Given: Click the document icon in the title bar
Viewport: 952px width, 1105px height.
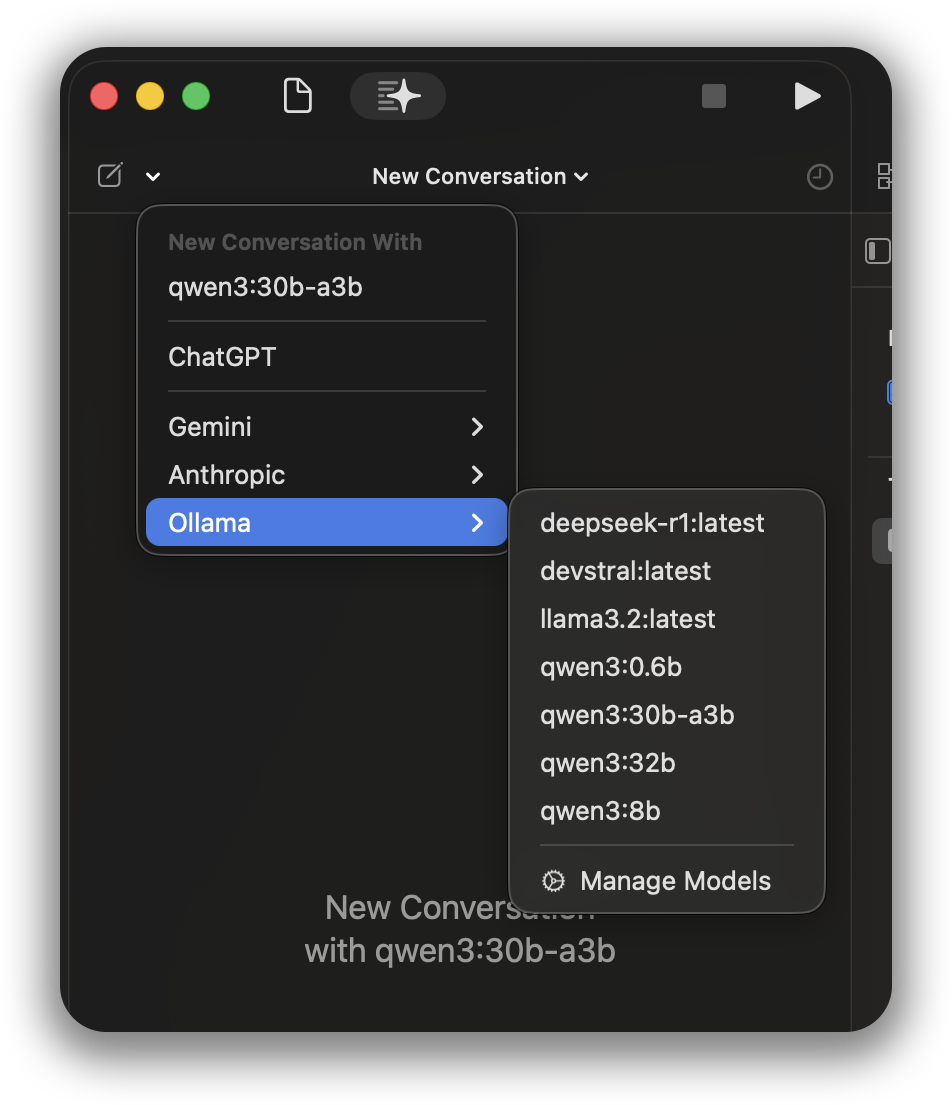Looking at the screenshot, I should point(297,95).
